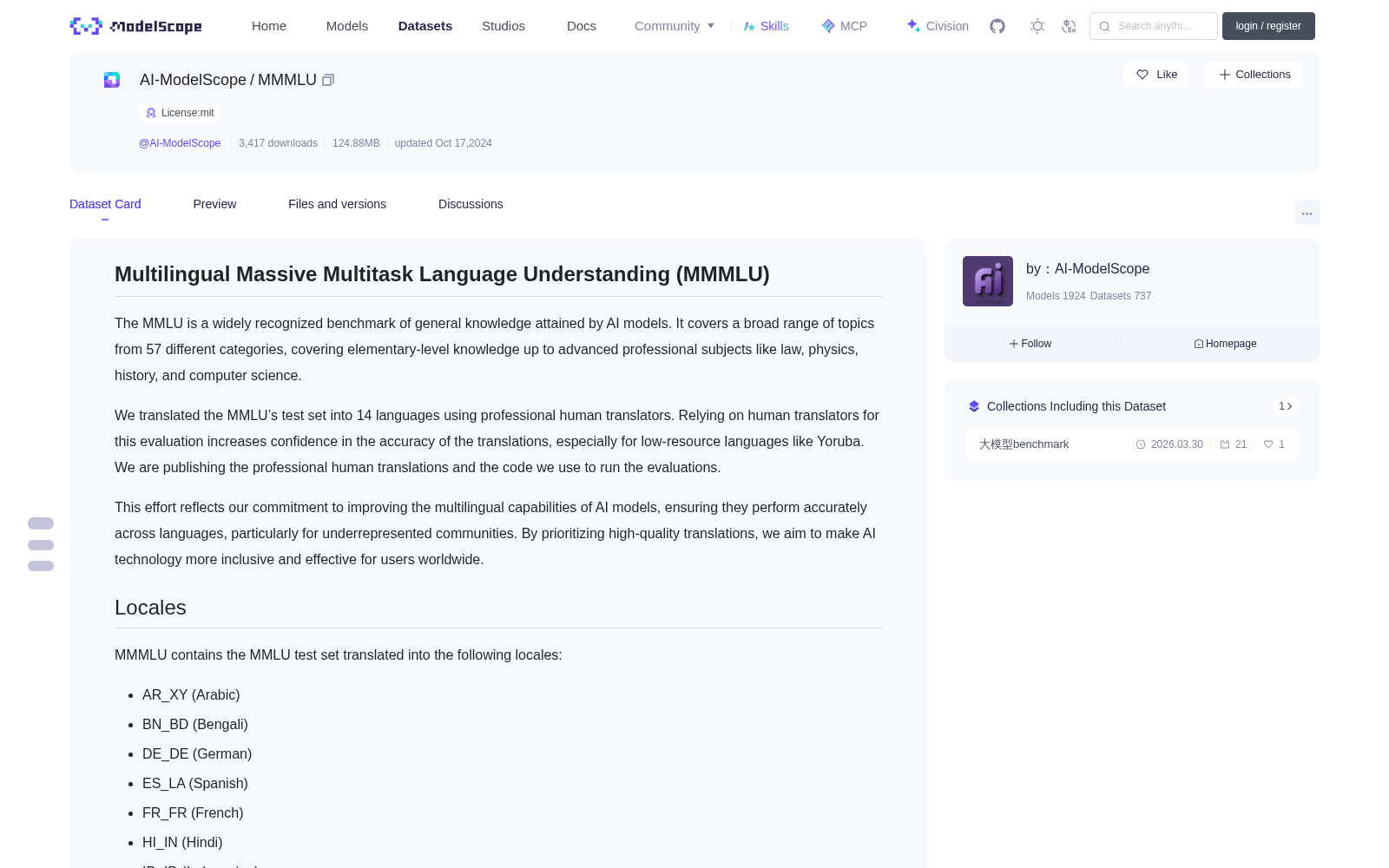Open the AI-ModelScope namespace in title
Image resolution: width=1389 pixels, height=868 pixels.
(193, 80)
